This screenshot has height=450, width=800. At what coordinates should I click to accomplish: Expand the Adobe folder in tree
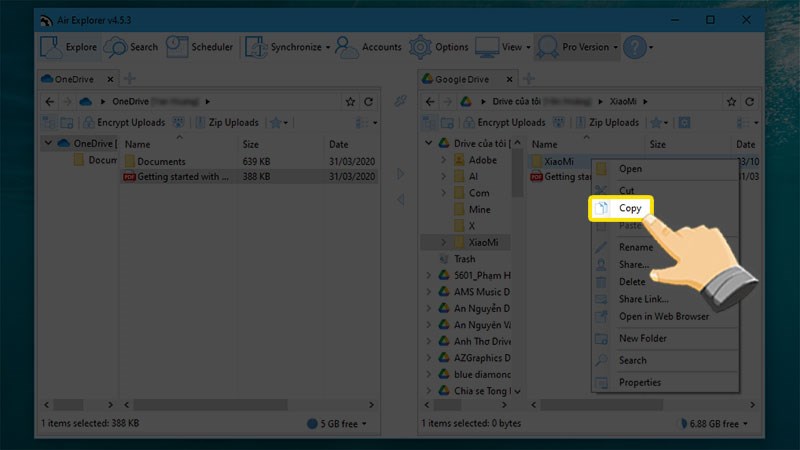click(443, 160)
